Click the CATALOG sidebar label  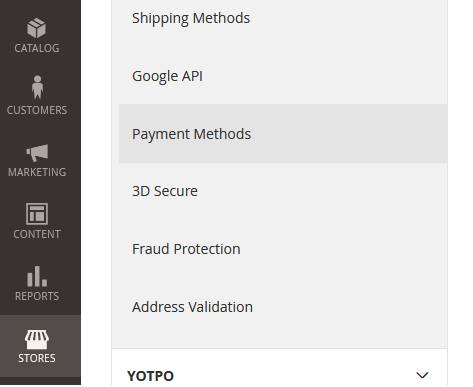(x=37, y=48)
